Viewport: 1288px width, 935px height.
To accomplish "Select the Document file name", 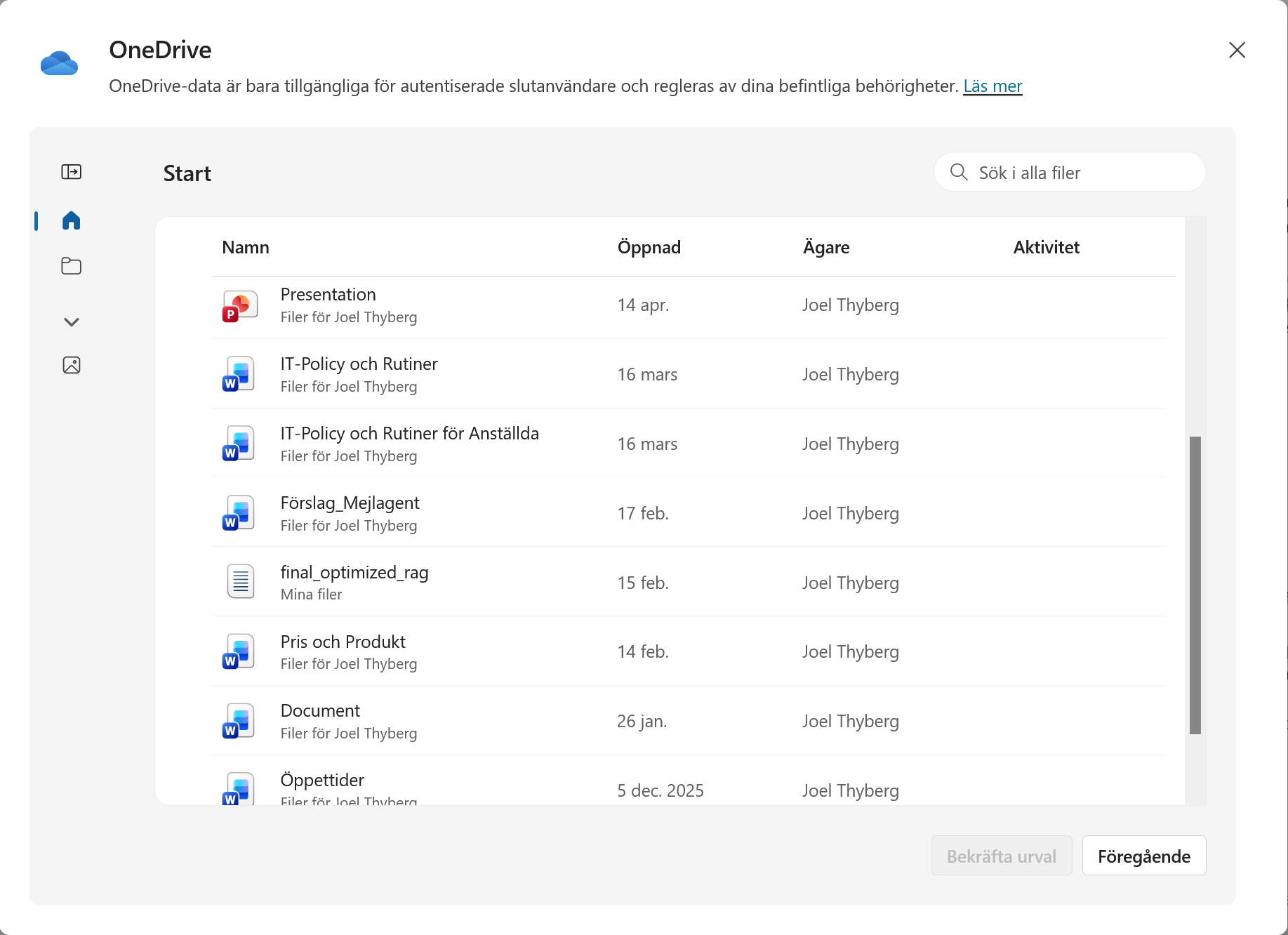I will click(320, 710).
